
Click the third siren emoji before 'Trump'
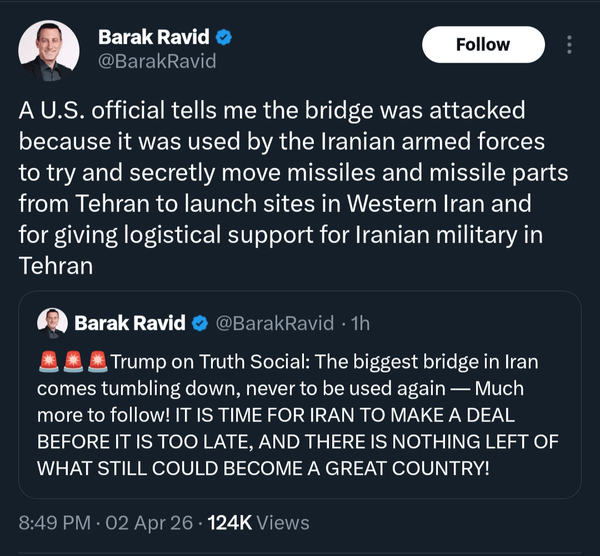pyautogui.click(x=98, y=360)
